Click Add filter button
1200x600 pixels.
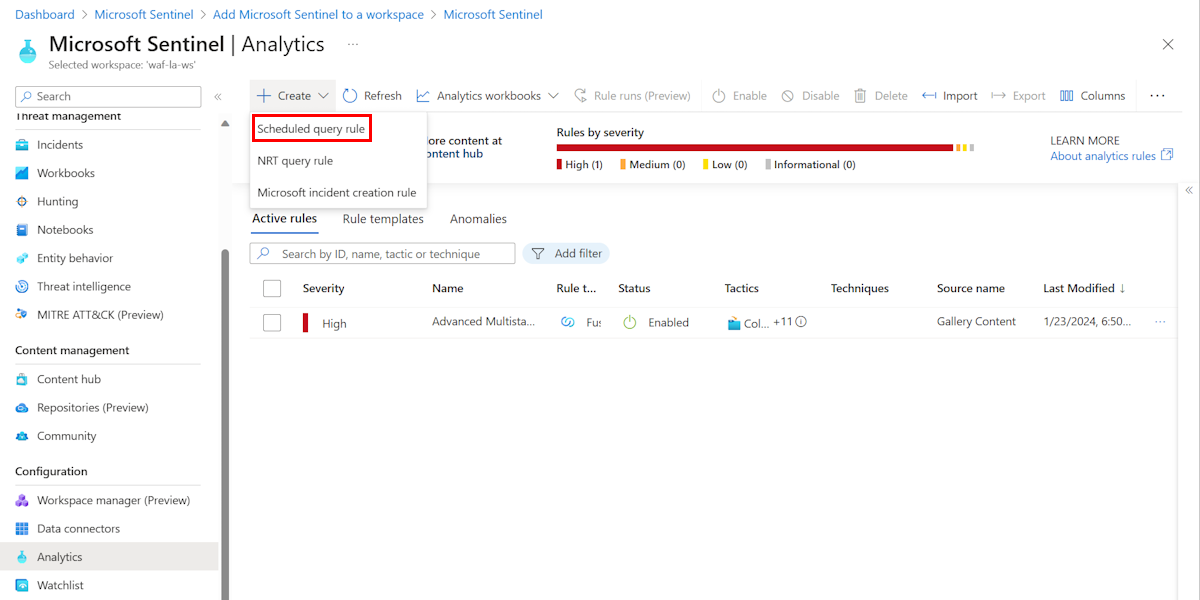pos(566,254)
